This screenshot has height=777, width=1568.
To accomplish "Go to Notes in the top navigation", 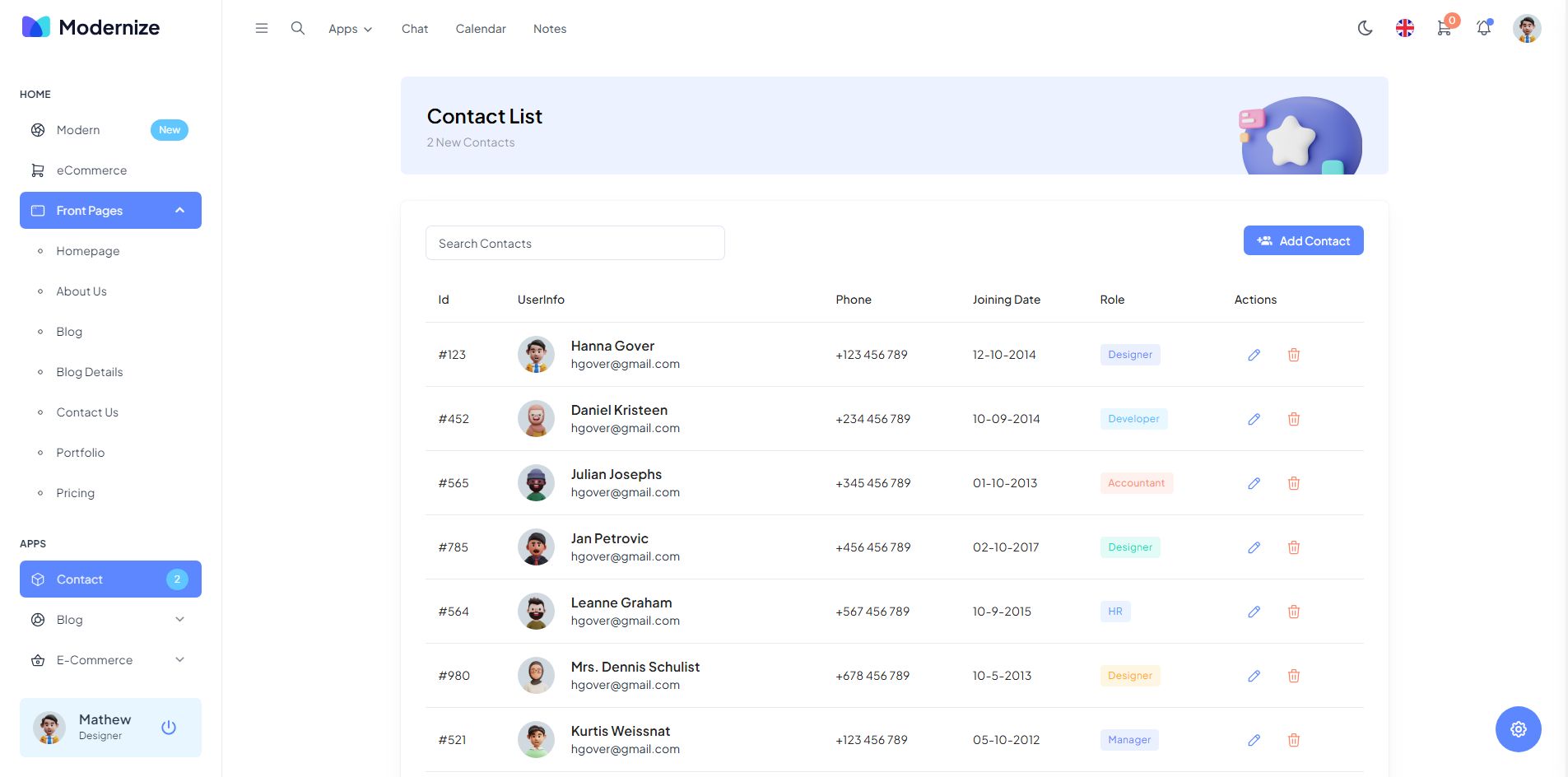I will (550, 29).
